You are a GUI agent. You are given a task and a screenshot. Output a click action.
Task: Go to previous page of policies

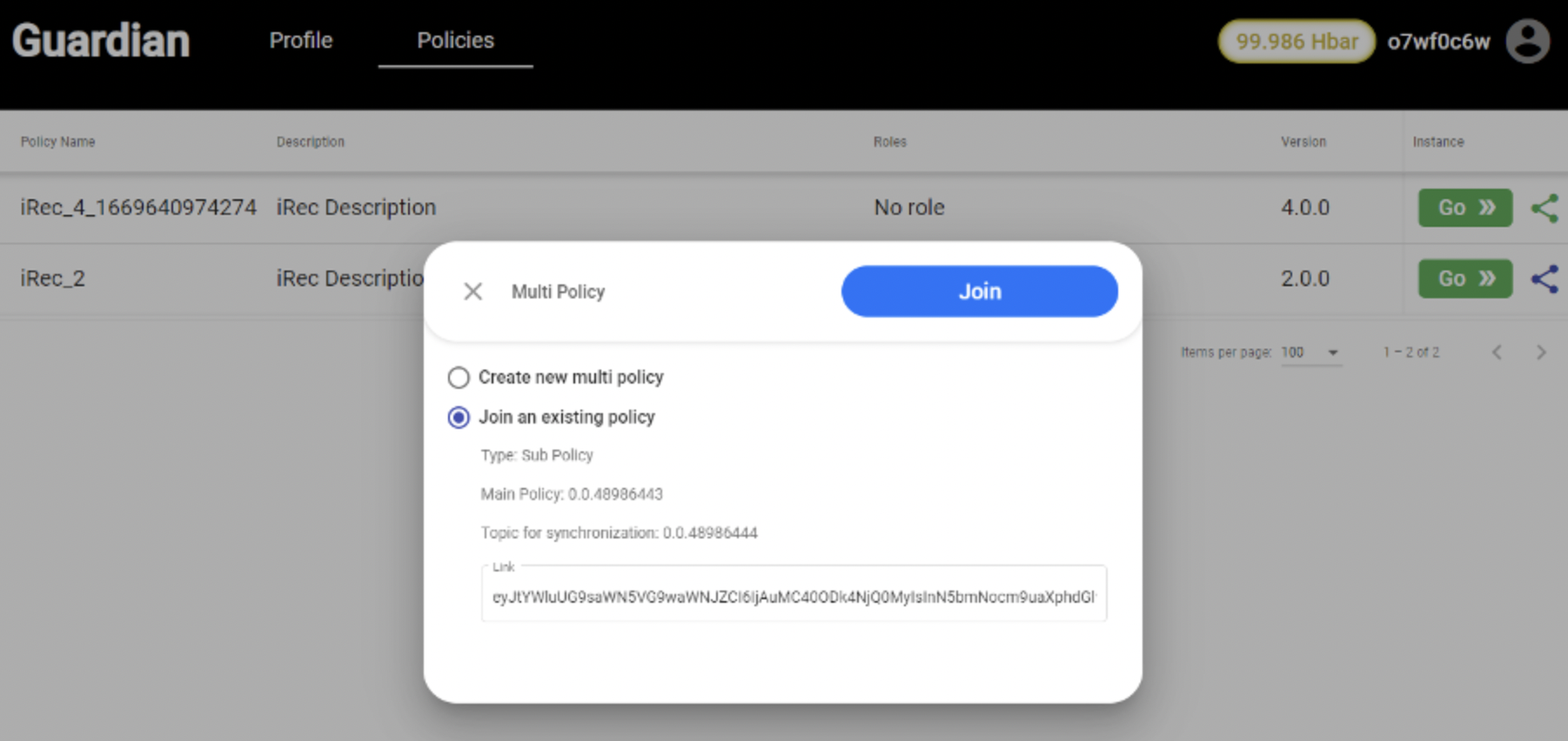click(x=1497, y=352)
